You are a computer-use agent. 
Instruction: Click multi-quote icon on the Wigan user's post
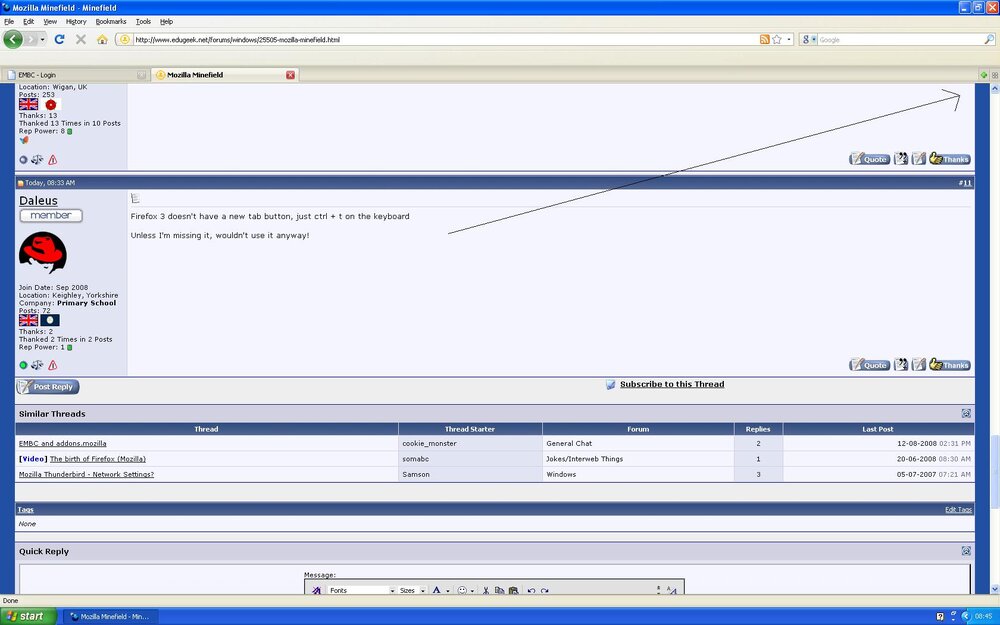click(901, 159)
